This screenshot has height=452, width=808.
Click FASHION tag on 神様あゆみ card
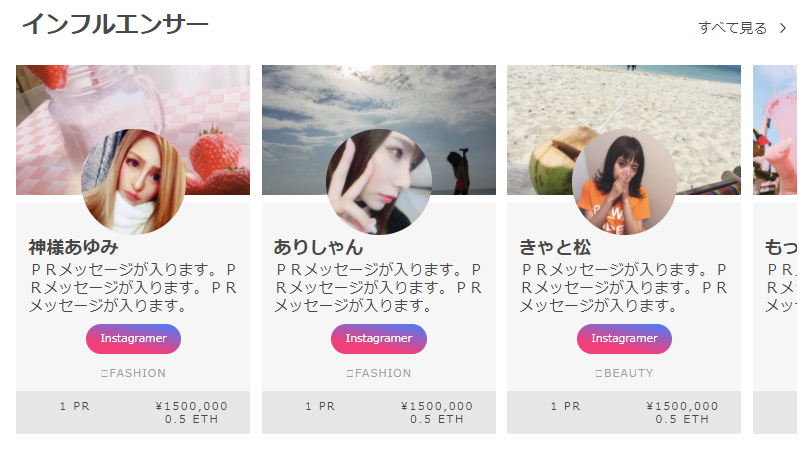coord(133,373)
